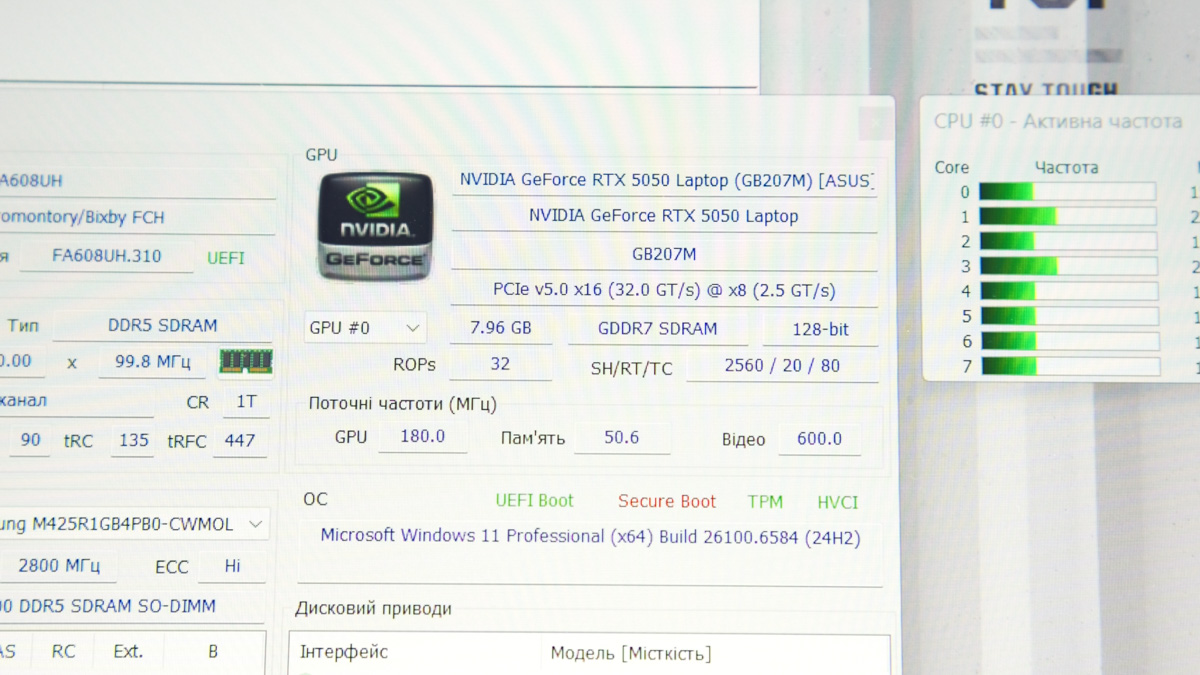The image size is (1200, 675).
Task: Click the 2560 / 20 / 80 shader value
Action: click(x=782, y=366)
